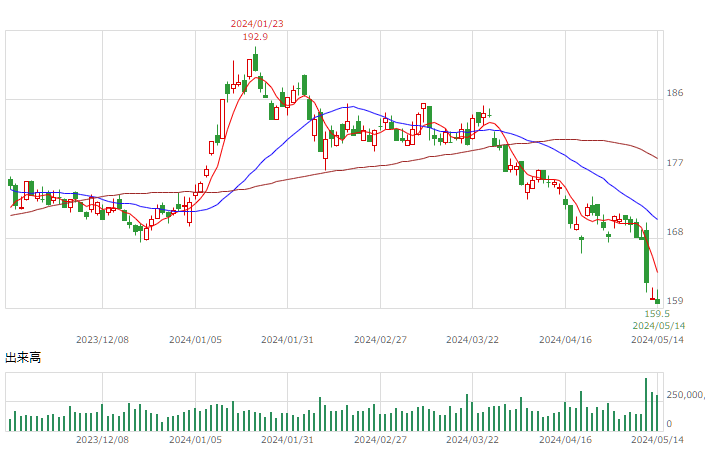The image size is (705, 454).
Task: Click 2024/03/22 under the volume chart
Action: click(x=472, y=440)
